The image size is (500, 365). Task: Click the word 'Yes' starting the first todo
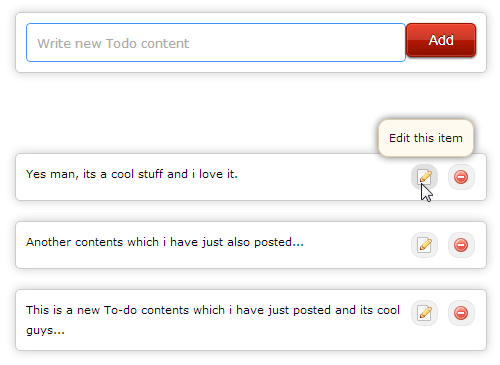[x=36, y=174]
